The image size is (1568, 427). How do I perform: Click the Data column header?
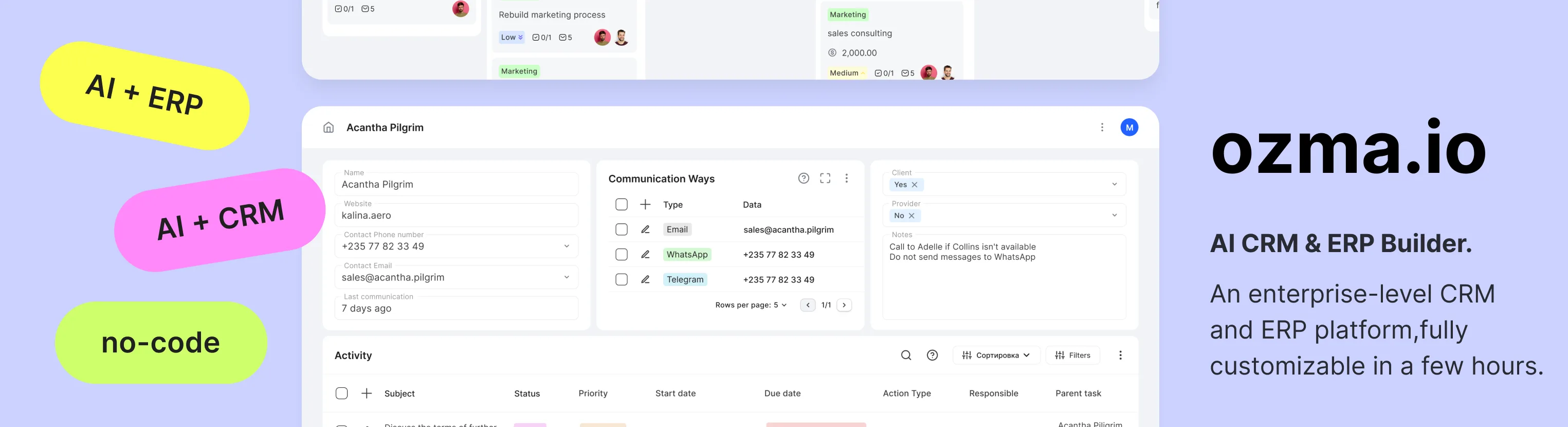pyautogui.click(x=752, y=205)
